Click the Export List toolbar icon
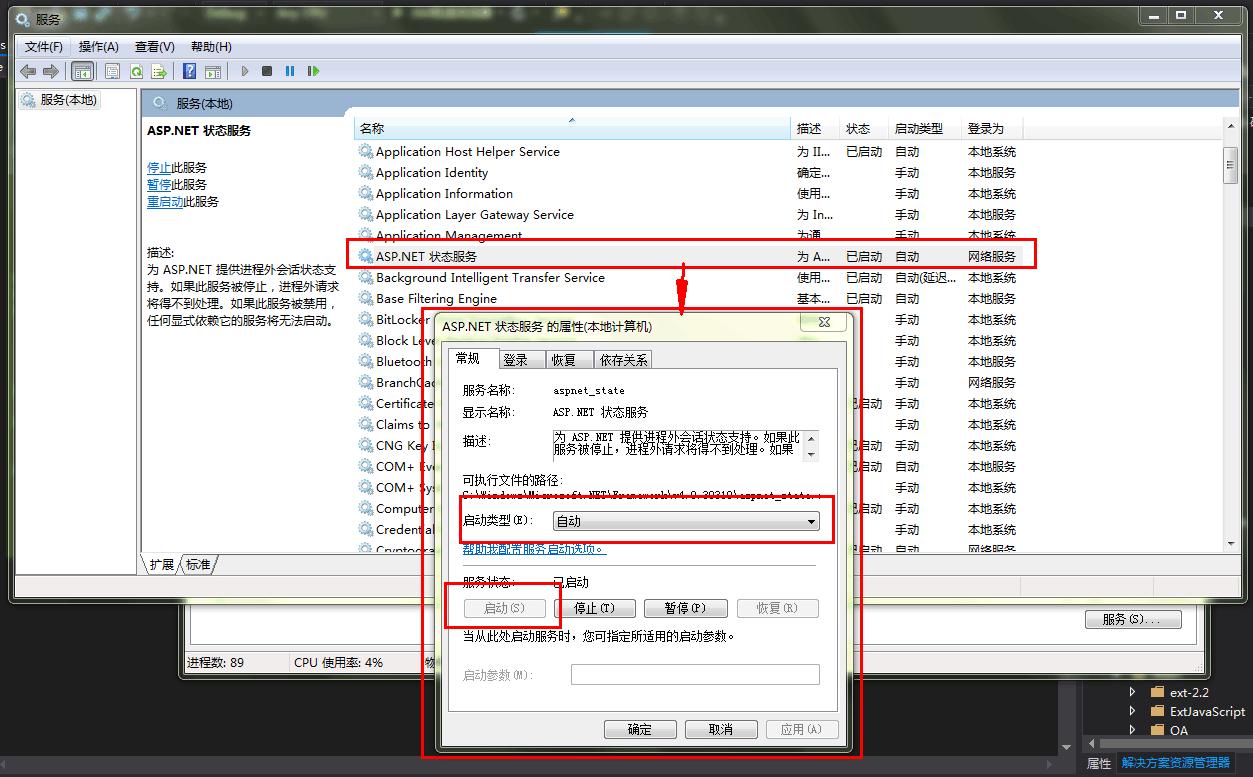The image size is (1253, 777). point(159,71)
